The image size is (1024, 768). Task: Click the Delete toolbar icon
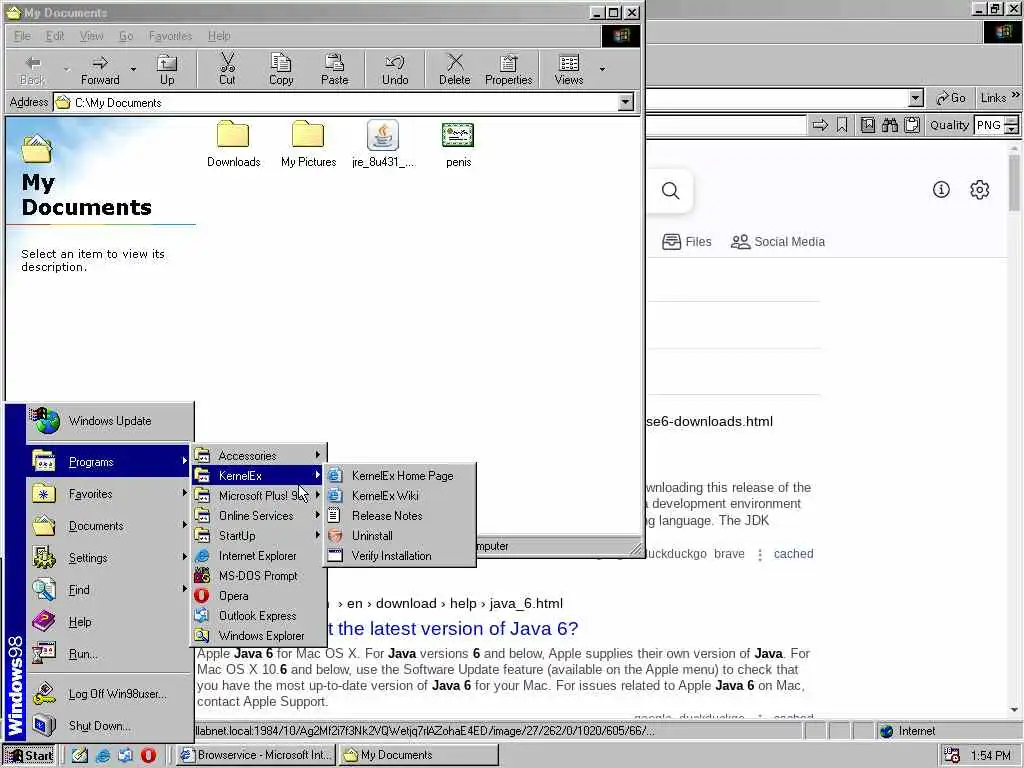point(455,69)
